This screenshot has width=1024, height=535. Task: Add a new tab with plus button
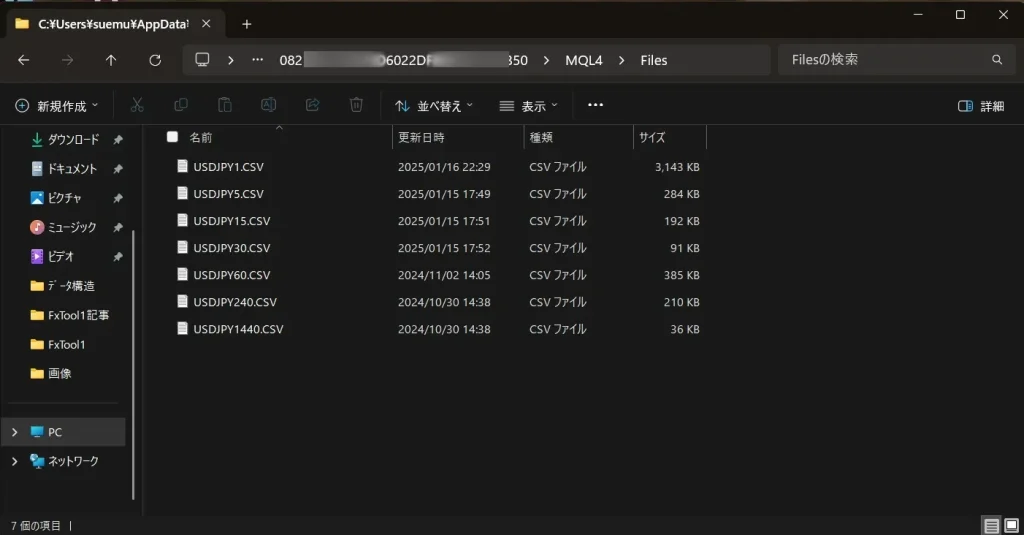tap(246, 24)
